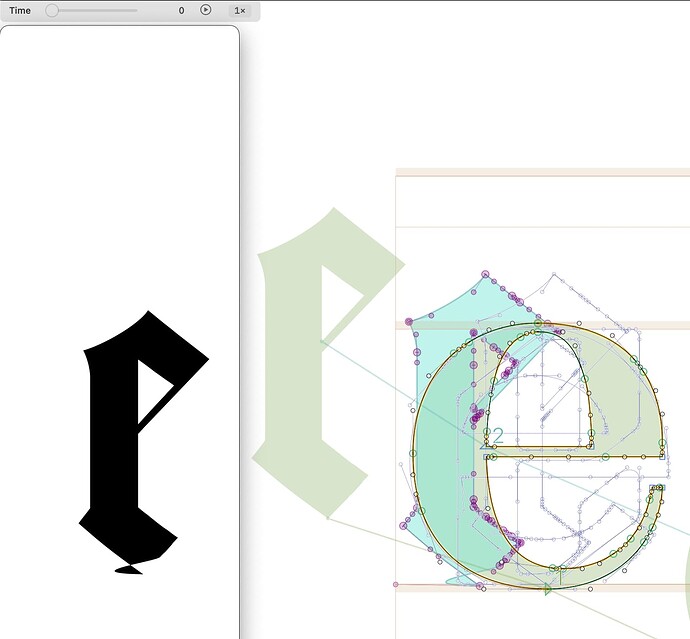Select square corner node at crossbar's right end
The height and width of the screenshot is (639, 690).
coord(662,455)
